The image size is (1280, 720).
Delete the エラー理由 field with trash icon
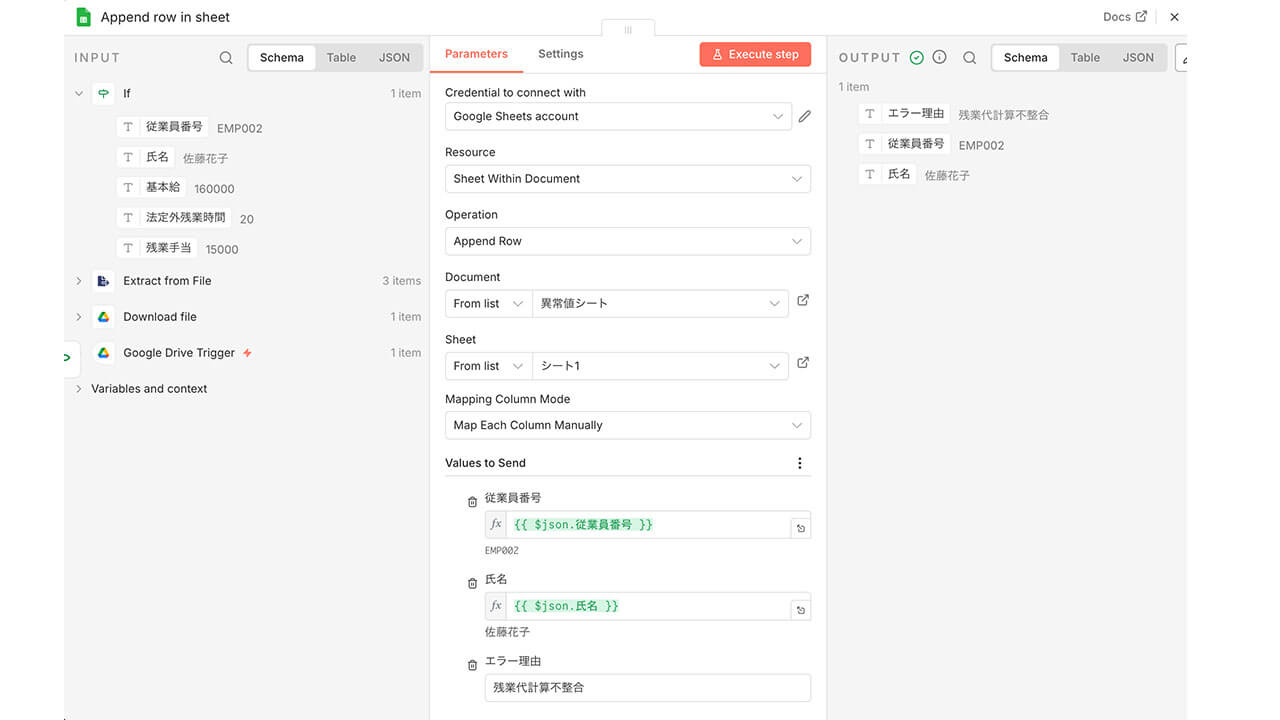472,665
